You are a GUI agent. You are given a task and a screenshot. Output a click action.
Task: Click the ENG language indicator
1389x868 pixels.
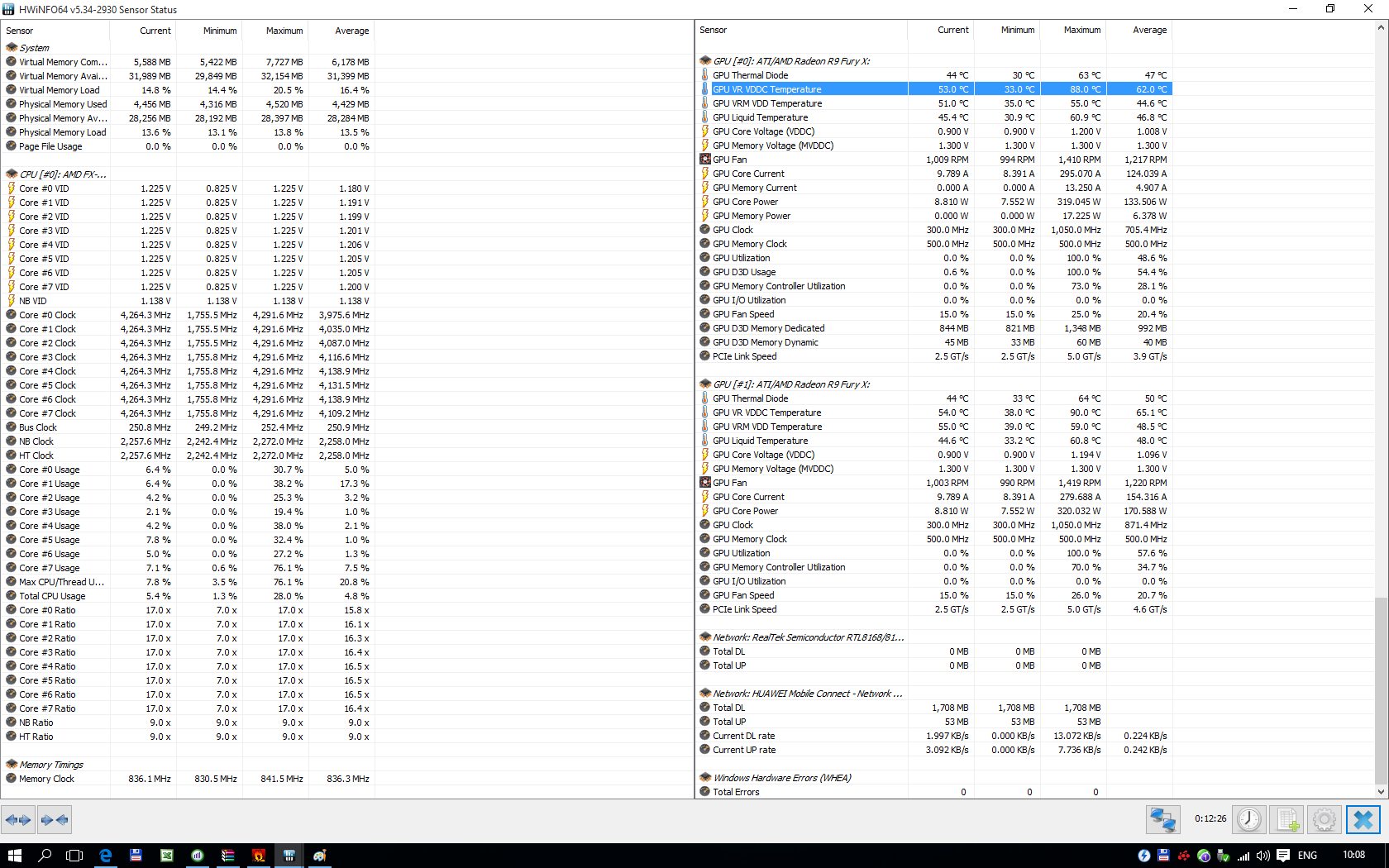tap(1308, 856)
